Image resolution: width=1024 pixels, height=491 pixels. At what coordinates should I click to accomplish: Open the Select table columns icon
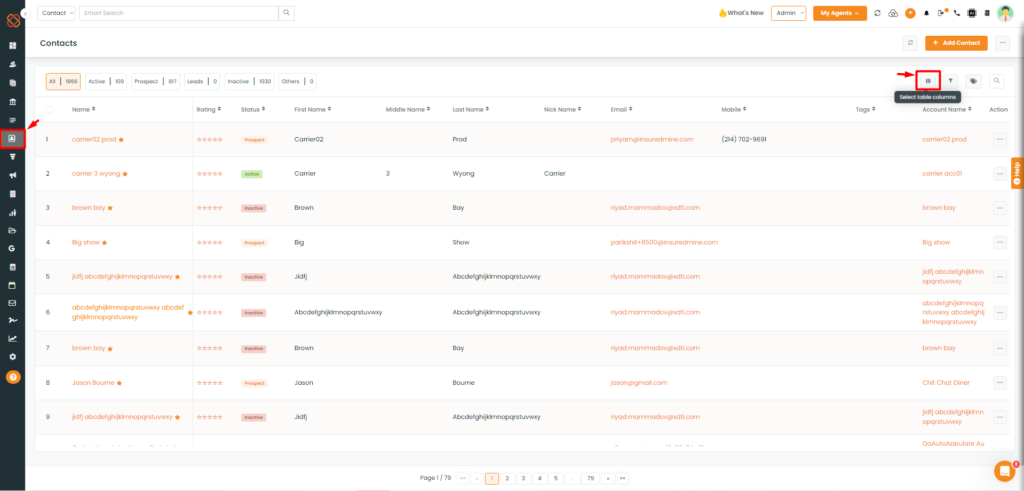pos(928,81)
